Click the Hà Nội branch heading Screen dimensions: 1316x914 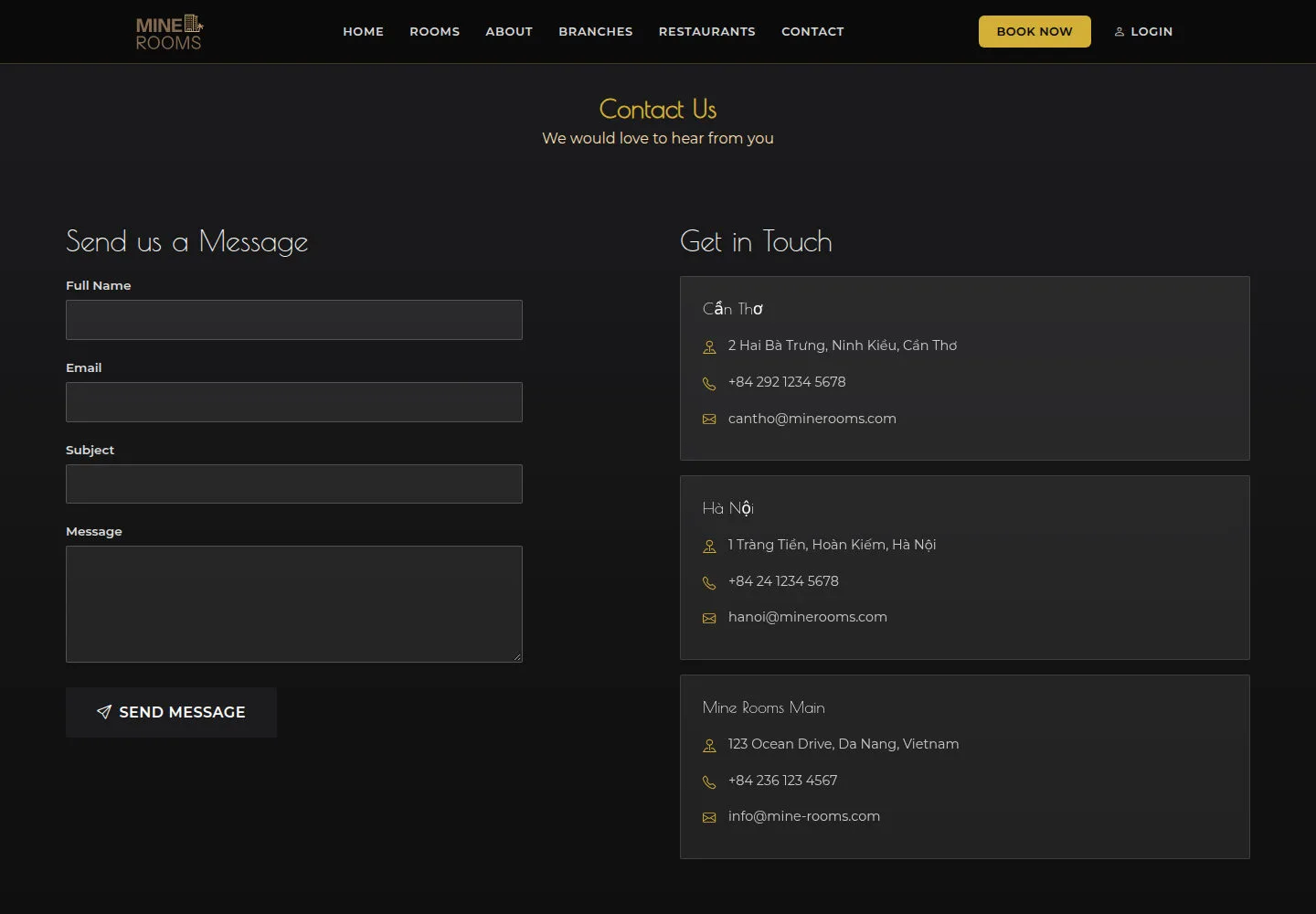click(728, 508)
